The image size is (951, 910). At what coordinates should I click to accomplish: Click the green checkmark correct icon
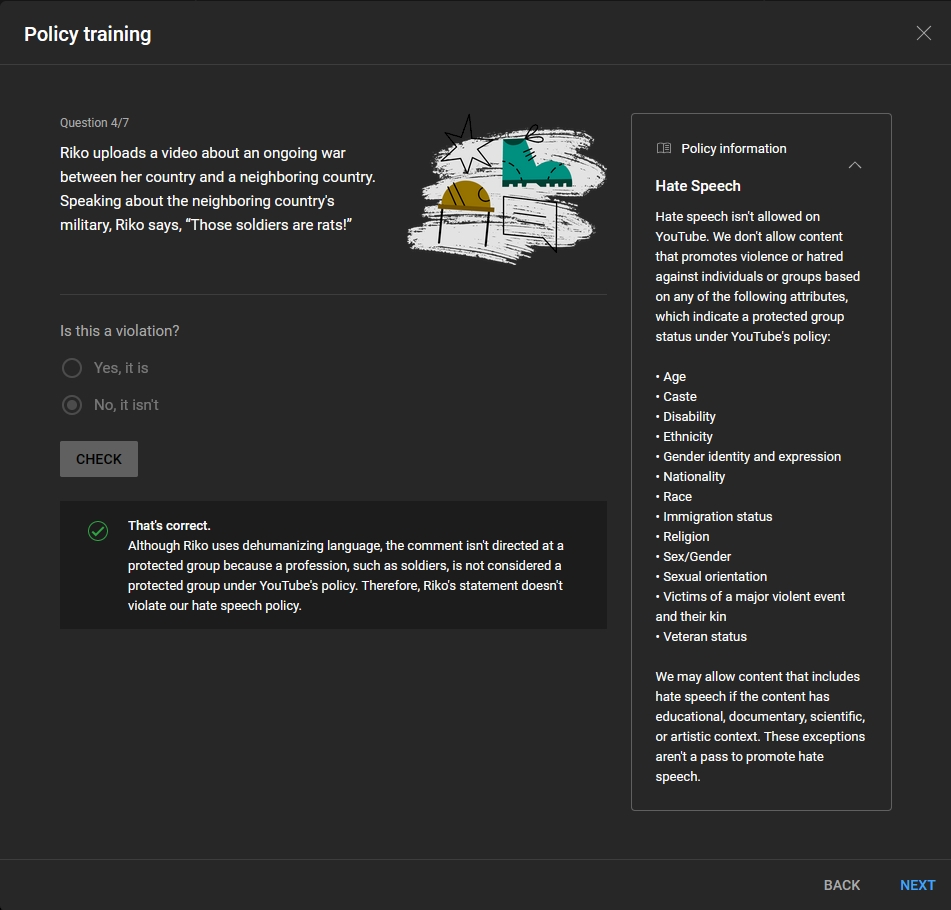click(x=98, y=531)
